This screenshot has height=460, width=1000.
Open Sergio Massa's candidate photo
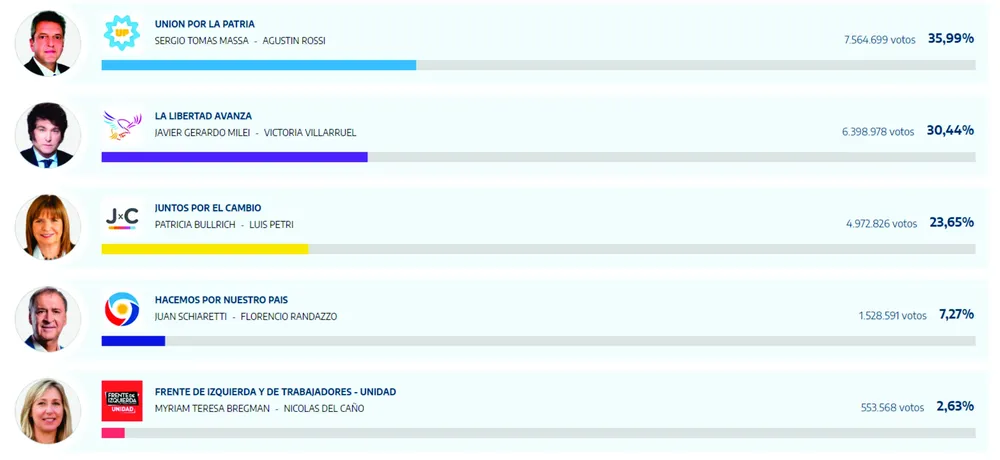coord(48,43)
